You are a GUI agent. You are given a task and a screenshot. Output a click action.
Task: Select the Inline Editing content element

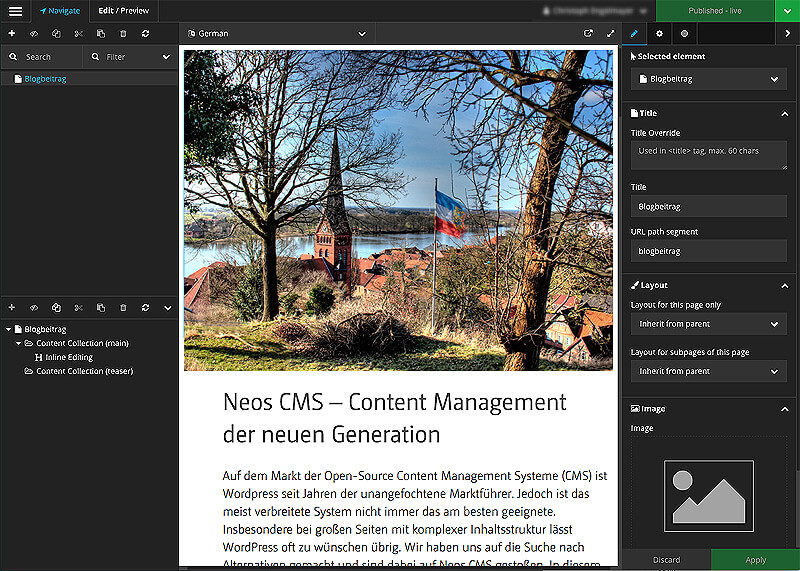[x=64, y=357]
